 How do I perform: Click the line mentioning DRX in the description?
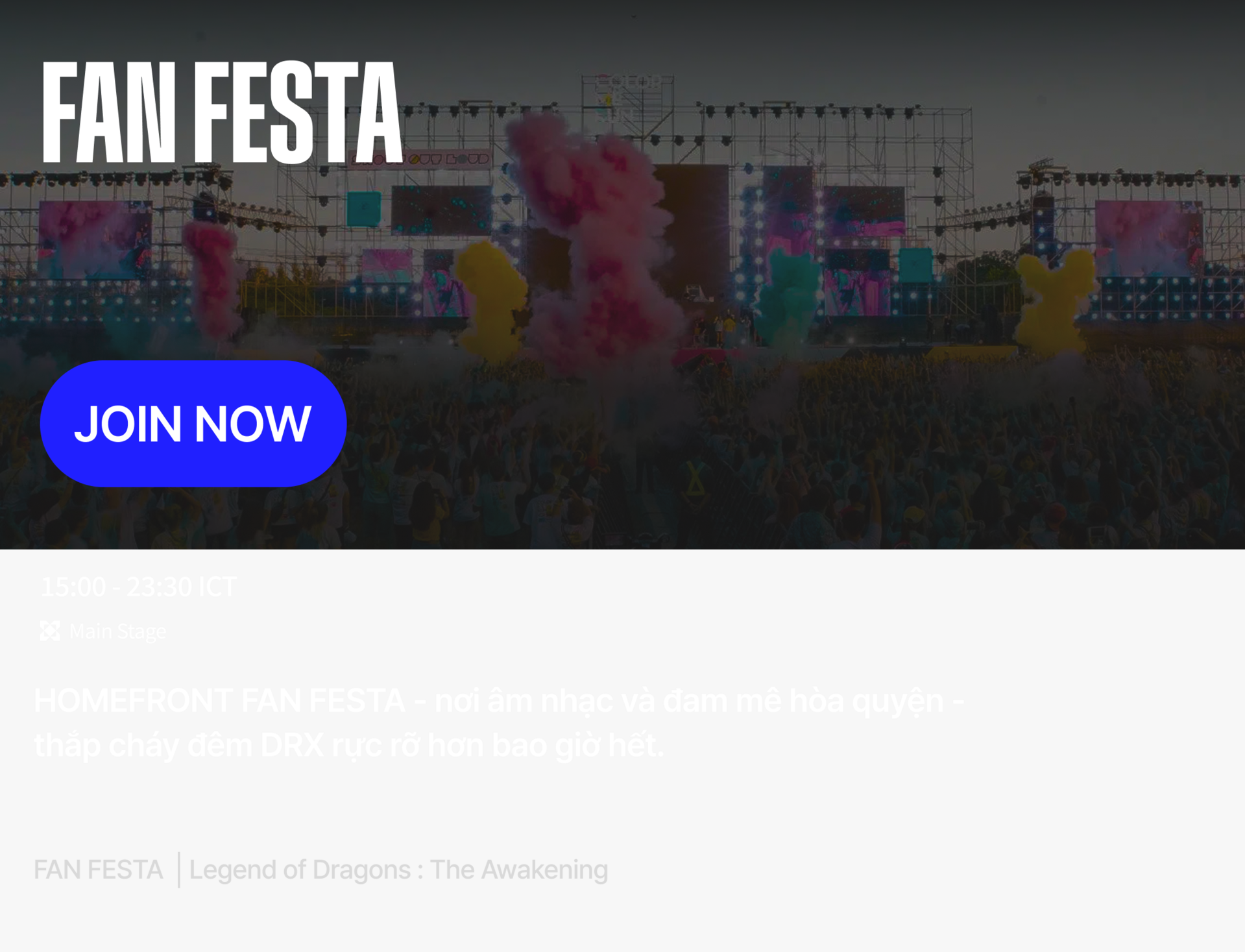coord(349,745)
